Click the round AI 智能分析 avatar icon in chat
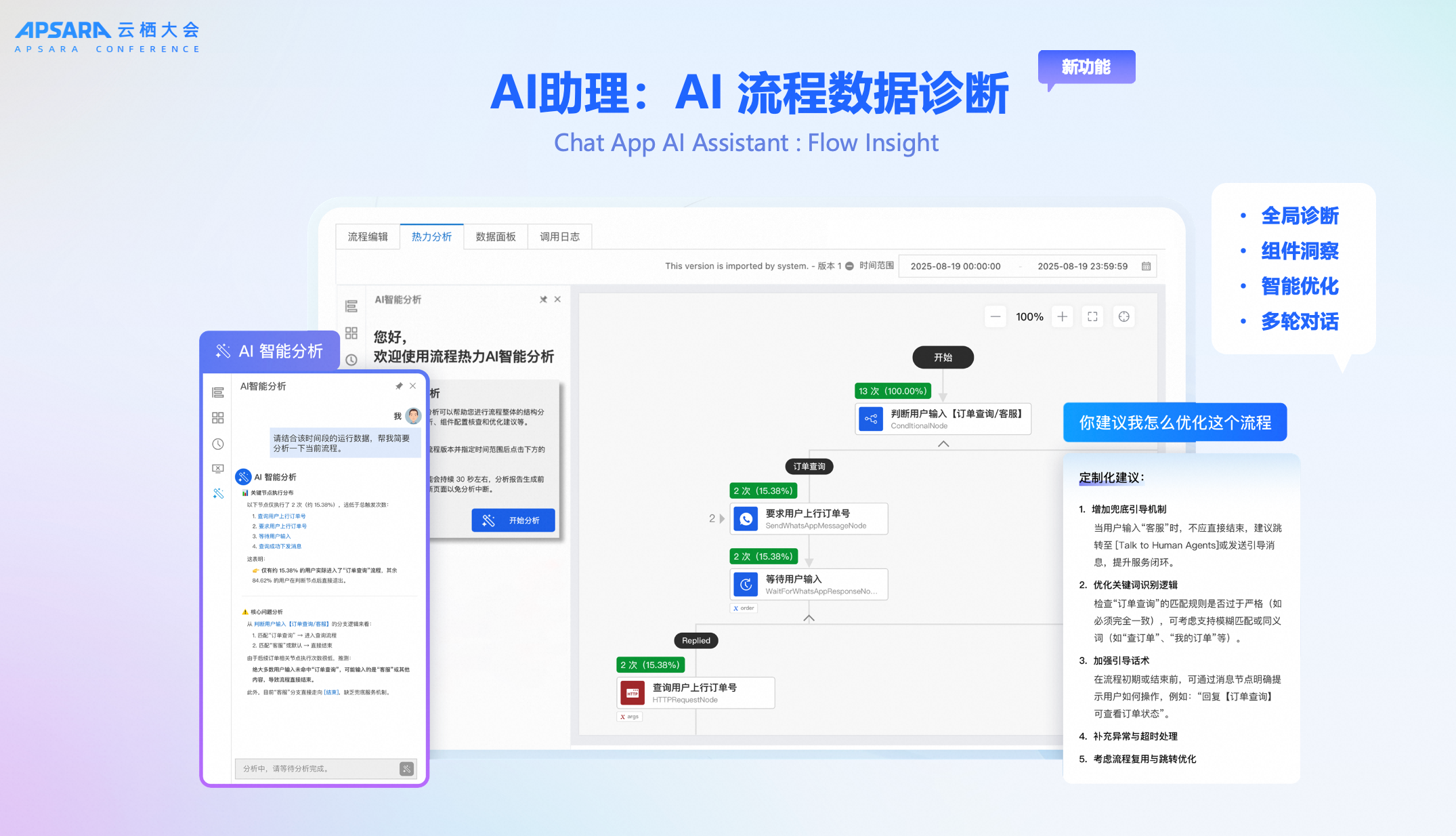Screen dimensions: 1456x836 (x=243, y=477)
